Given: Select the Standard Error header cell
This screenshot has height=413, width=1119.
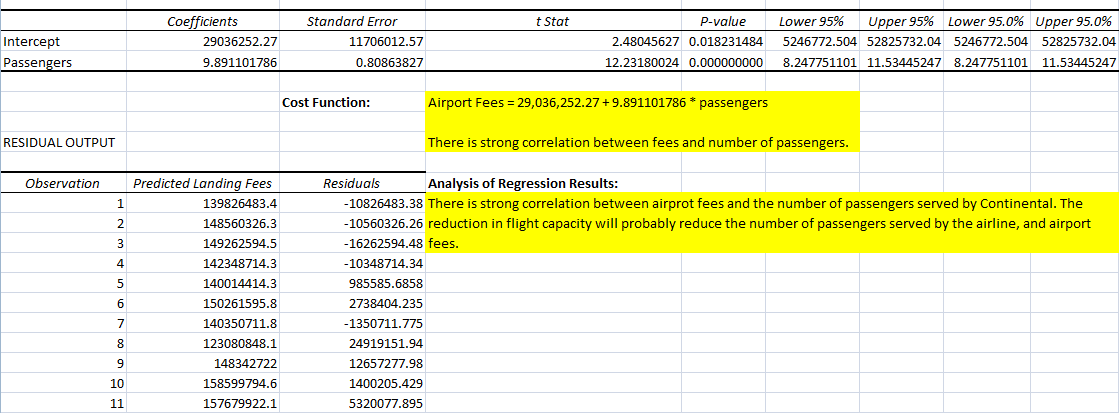Looking at the screenshot, I should [x=353, y=22].
